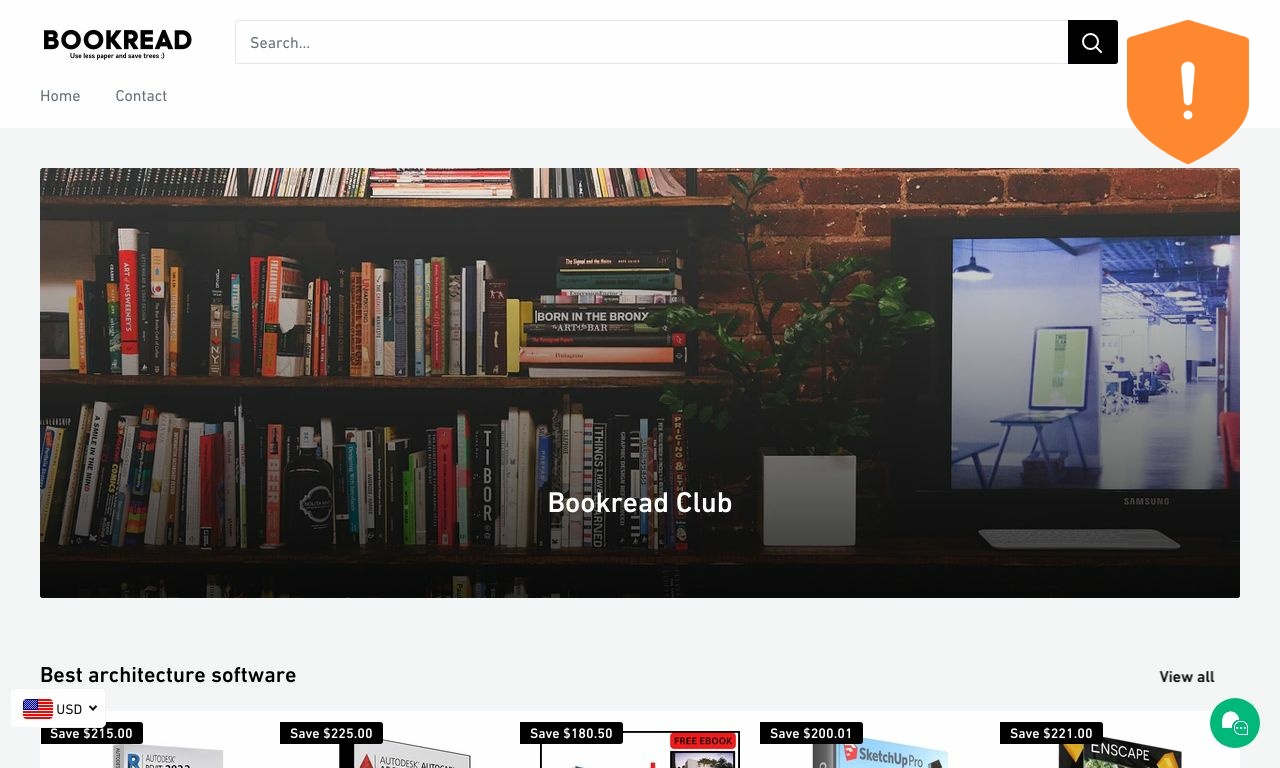The height and width of the screenshot is (768, 1280).
Task: Focus the Search input field
Action: coord(652,42)
